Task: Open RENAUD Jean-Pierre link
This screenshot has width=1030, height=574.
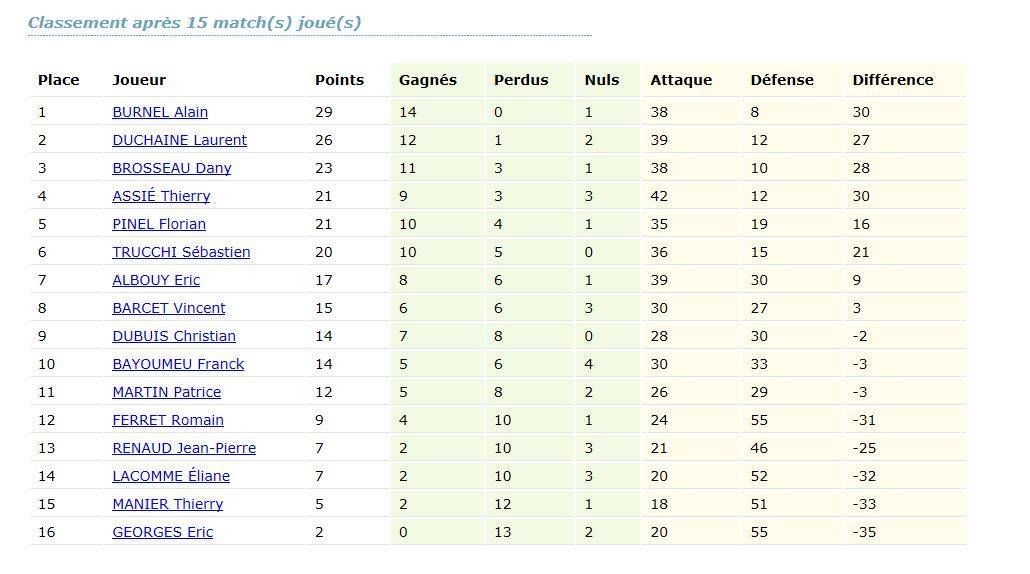Action: pos(184,448)
